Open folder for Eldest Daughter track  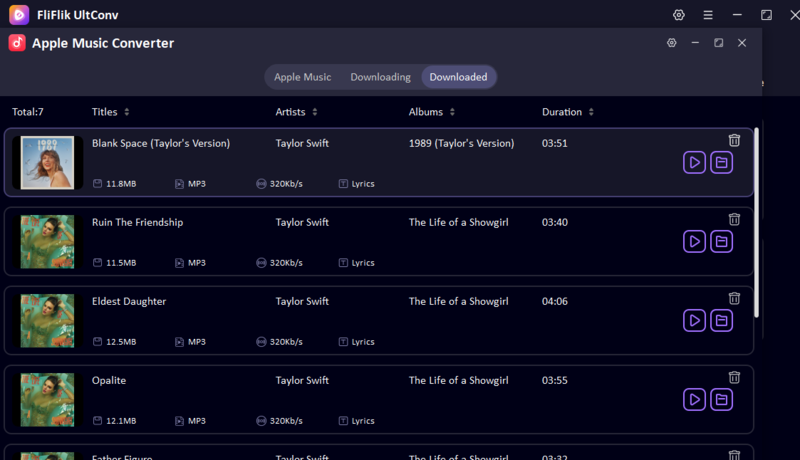pos(721,320)
